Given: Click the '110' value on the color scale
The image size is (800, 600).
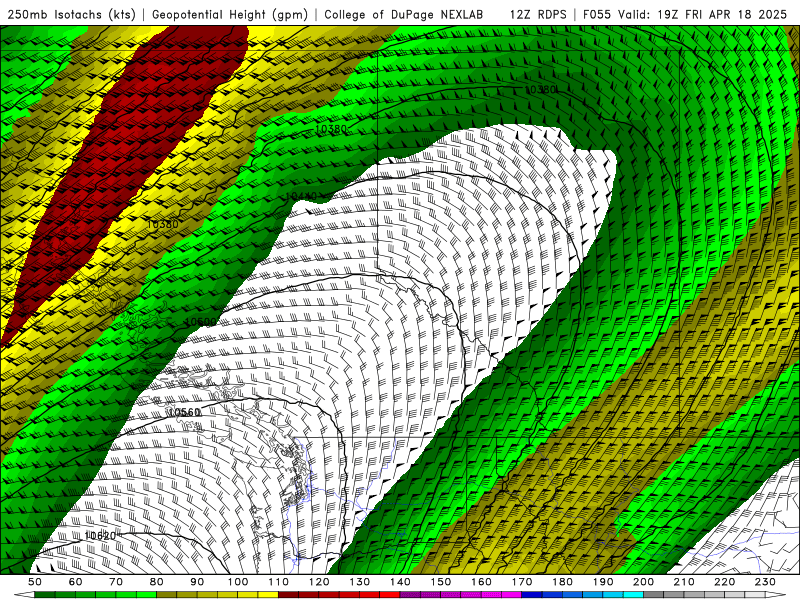Looking at the screenshot, I should click(278, 582).
